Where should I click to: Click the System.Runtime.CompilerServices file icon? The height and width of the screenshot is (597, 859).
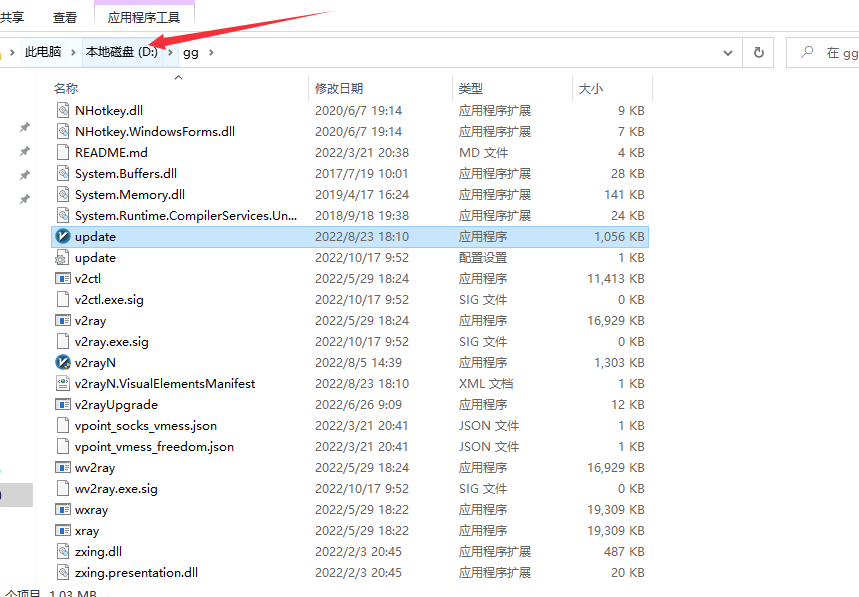[x=63, y=215]
